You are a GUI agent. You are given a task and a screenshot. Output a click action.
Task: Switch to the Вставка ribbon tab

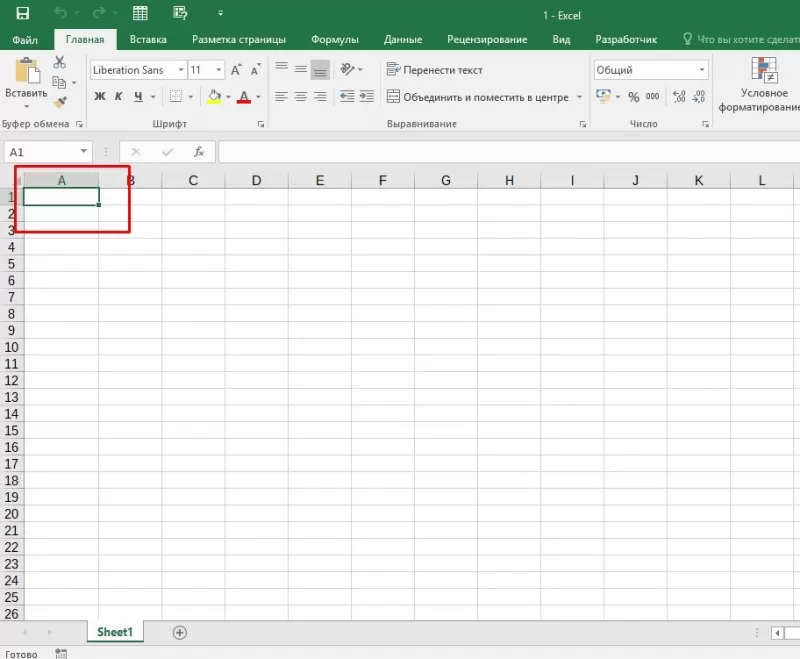pyautogui.click(x=148, y=39)
